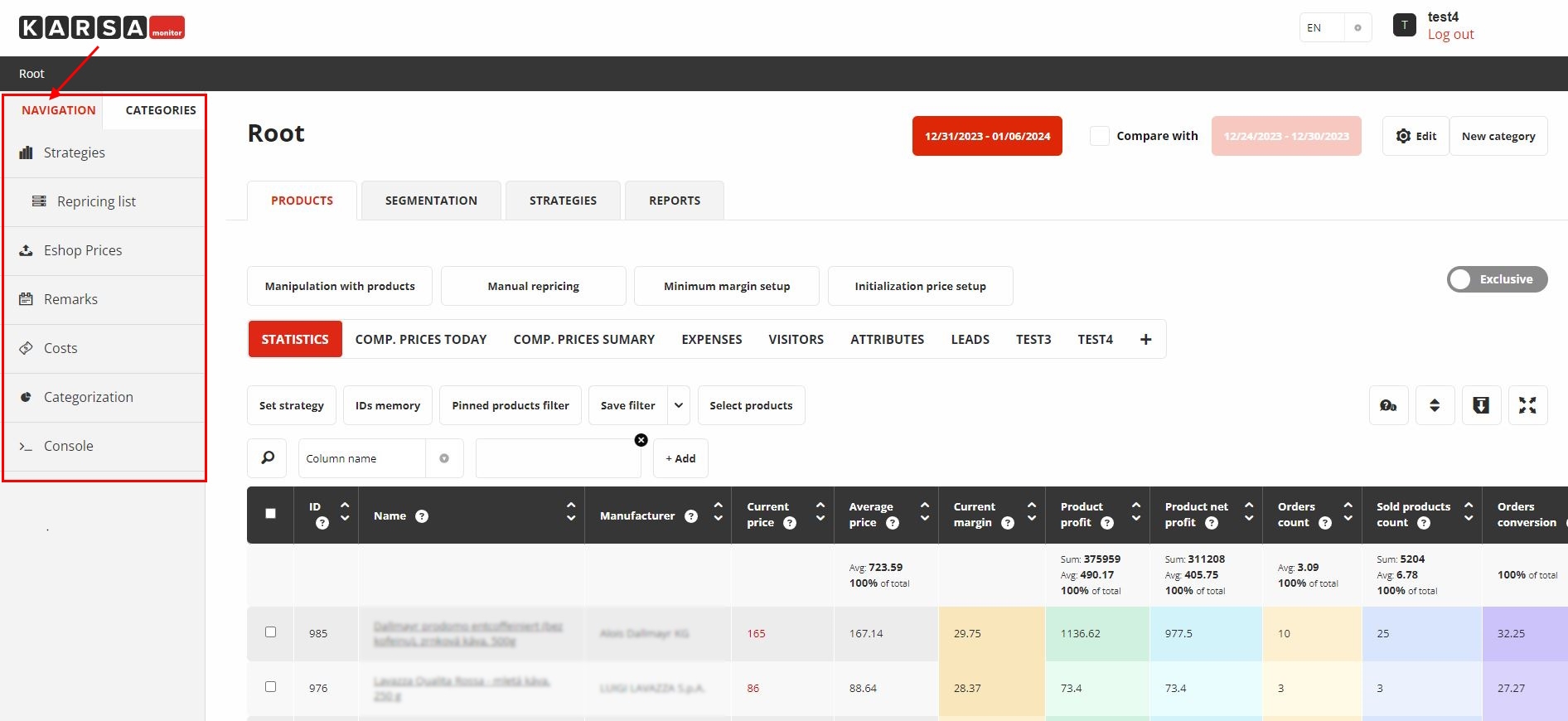Click the download/export icon button
The width and height of the screenshot is (1568, 721).
1481,405
